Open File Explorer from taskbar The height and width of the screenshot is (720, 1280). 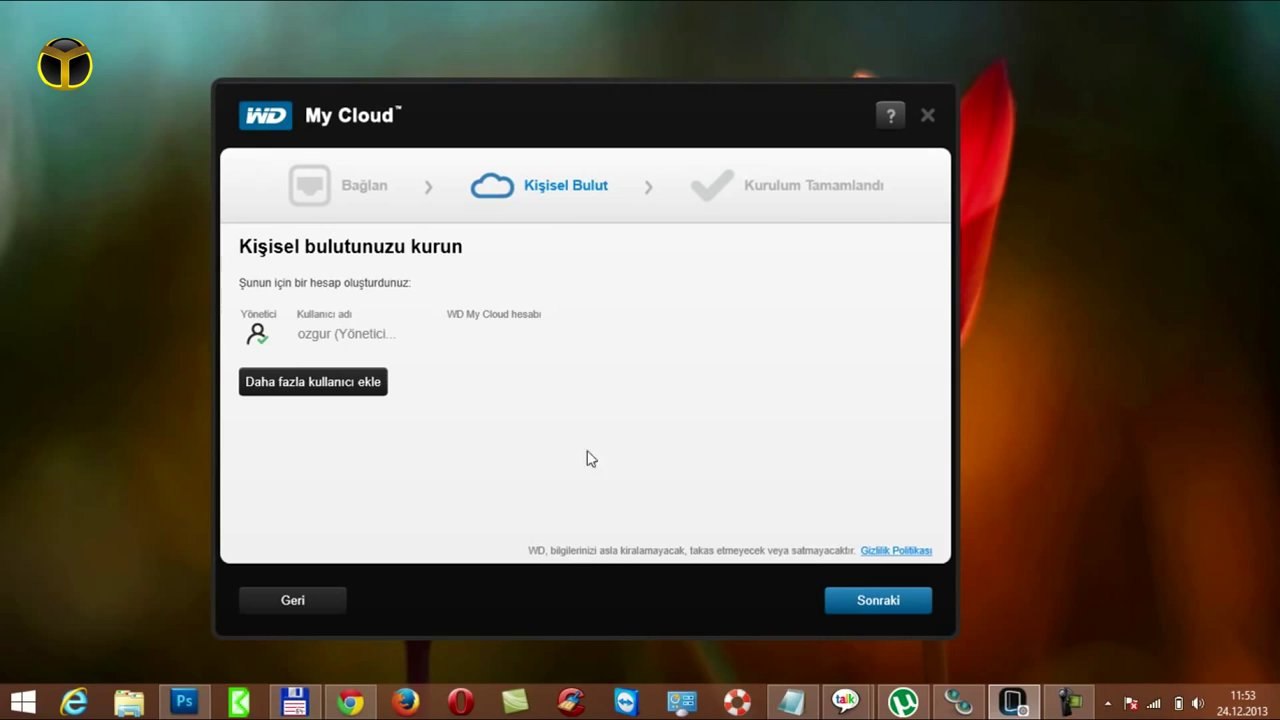[x=129, y=702]
